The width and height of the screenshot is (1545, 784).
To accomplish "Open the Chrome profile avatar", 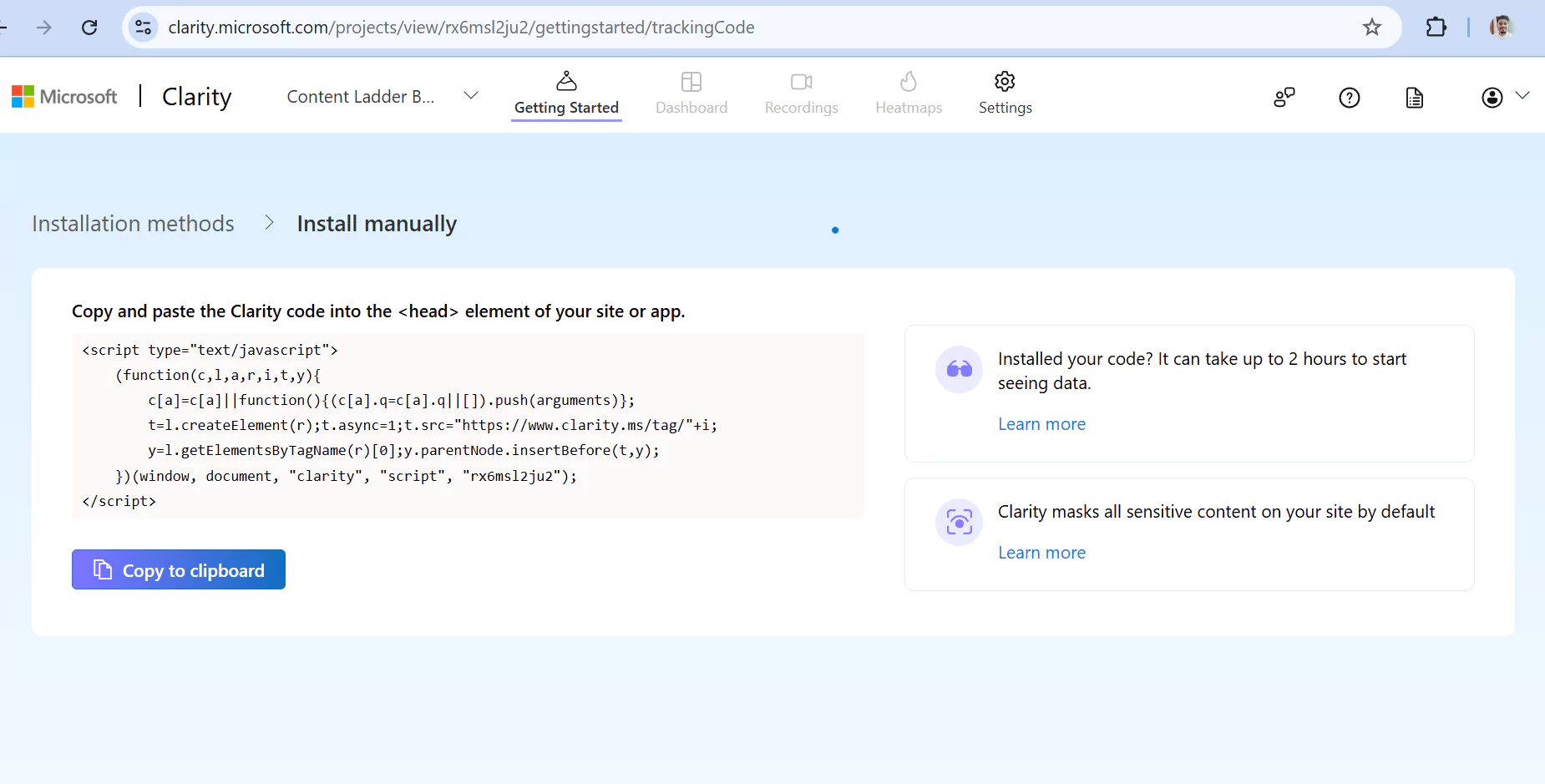I will [1502, 28].
